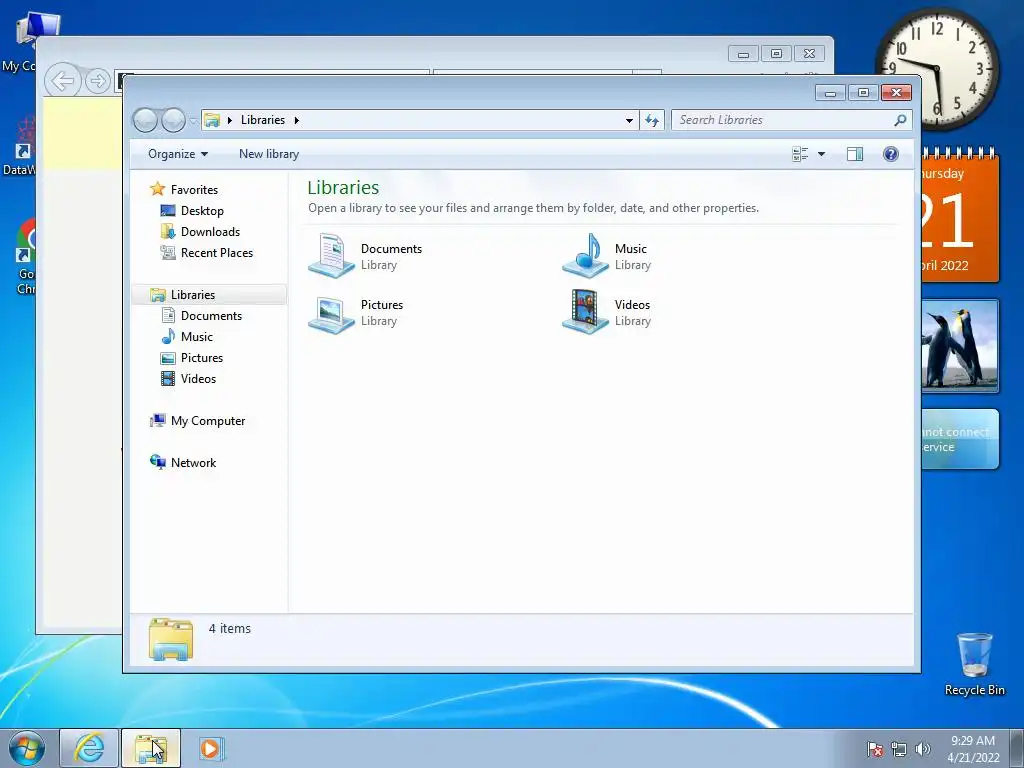The width and height of the screenshot is (1024, 768).
Task: Expand the arrow after Libraries in breadcrumb
Action: (296, 120)
